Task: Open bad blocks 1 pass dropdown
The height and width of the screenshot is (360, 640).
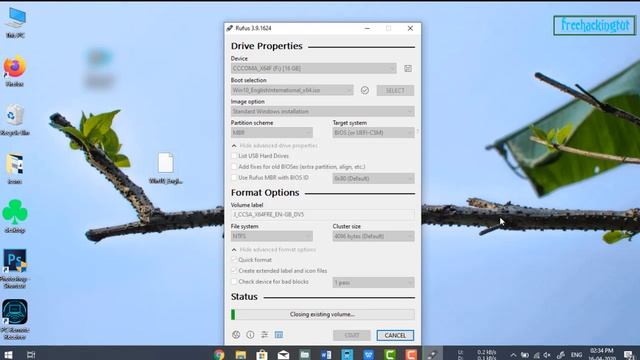Action: pyautogui.click(x=373, y=282)
